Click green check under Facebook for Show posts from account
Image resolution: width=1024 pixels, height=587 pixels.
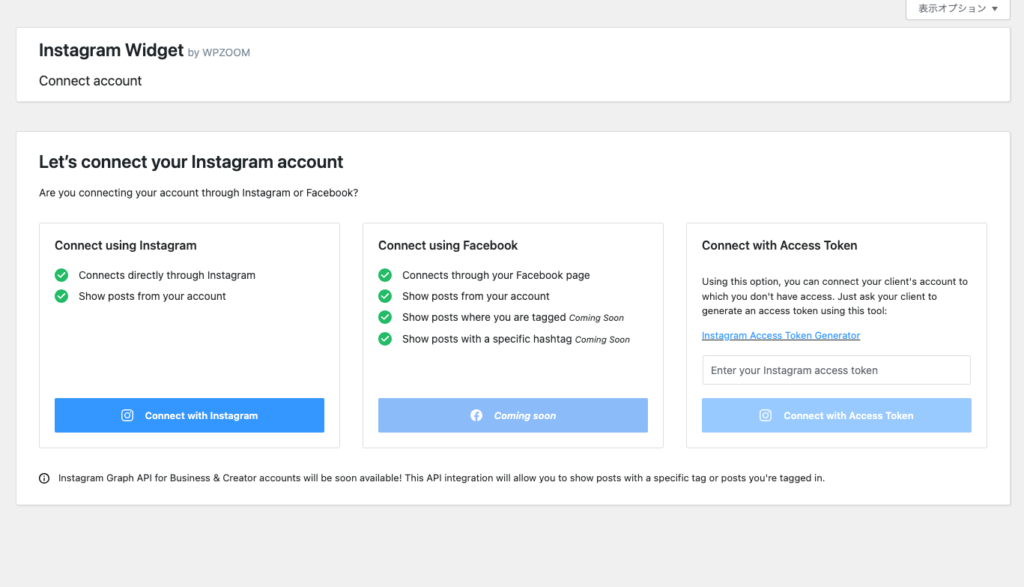[385, 296]
